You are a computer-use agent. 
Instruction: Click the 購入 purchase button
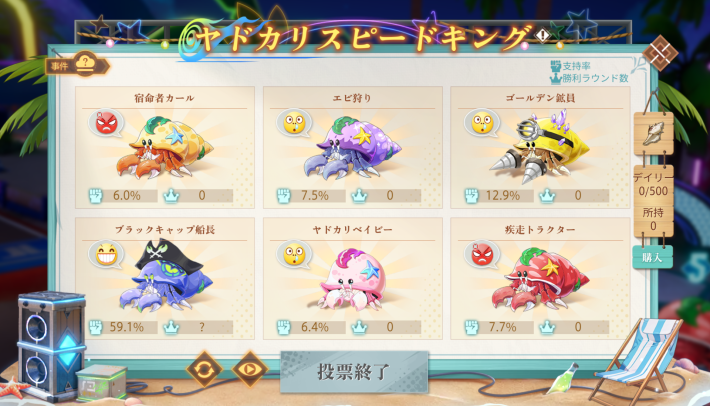click(x=652, y=257)
